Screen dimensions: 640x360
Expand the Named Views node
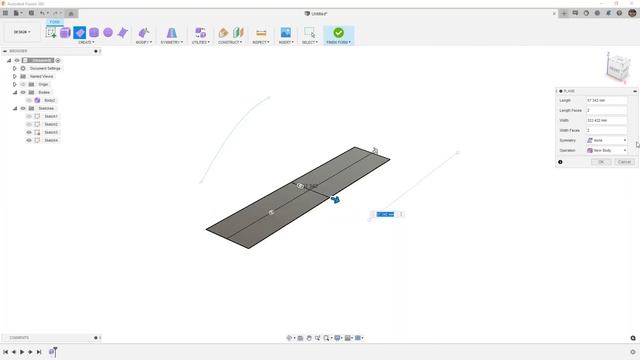pos(15,76)
